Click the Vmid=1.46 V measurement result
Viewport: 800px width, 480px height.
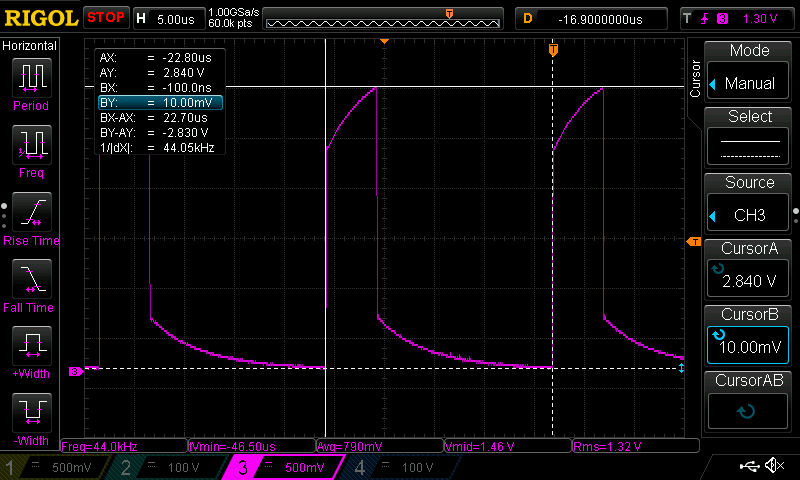point(508,446)
